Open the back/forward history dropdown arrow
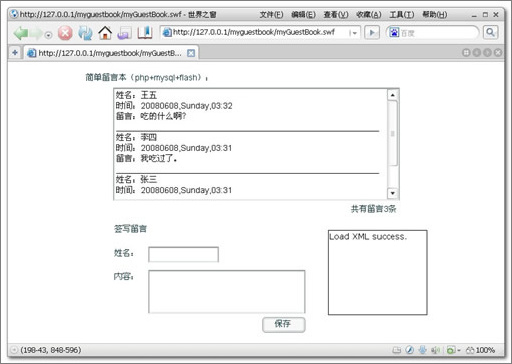This screenshot has height=364, width=512. point(49,35)
